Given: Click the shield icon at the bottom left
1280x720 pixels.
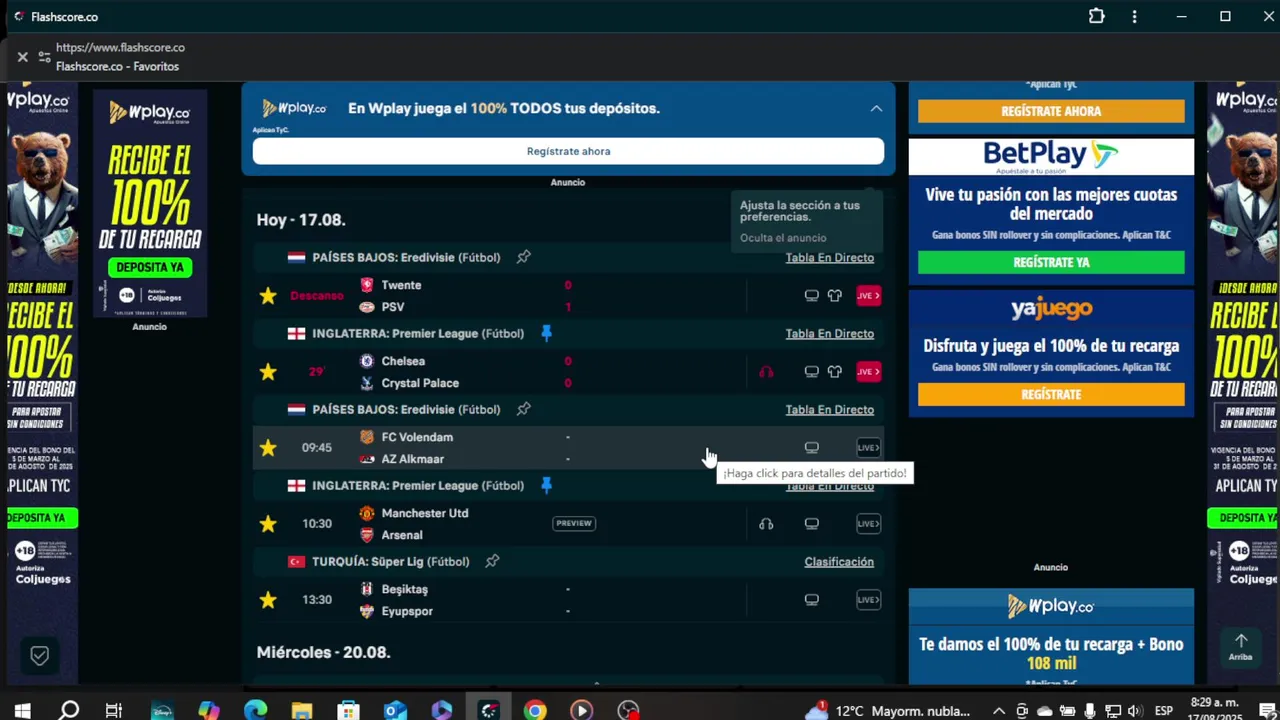Looking at the screenshot, I should tap(39, 656).
